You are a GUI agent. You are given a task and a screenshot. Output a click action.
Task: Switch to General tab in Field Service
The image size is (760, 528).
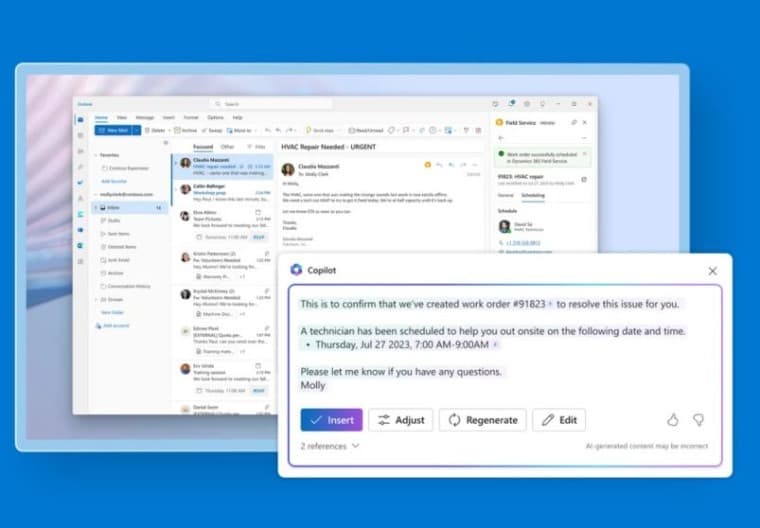point(506,195)
